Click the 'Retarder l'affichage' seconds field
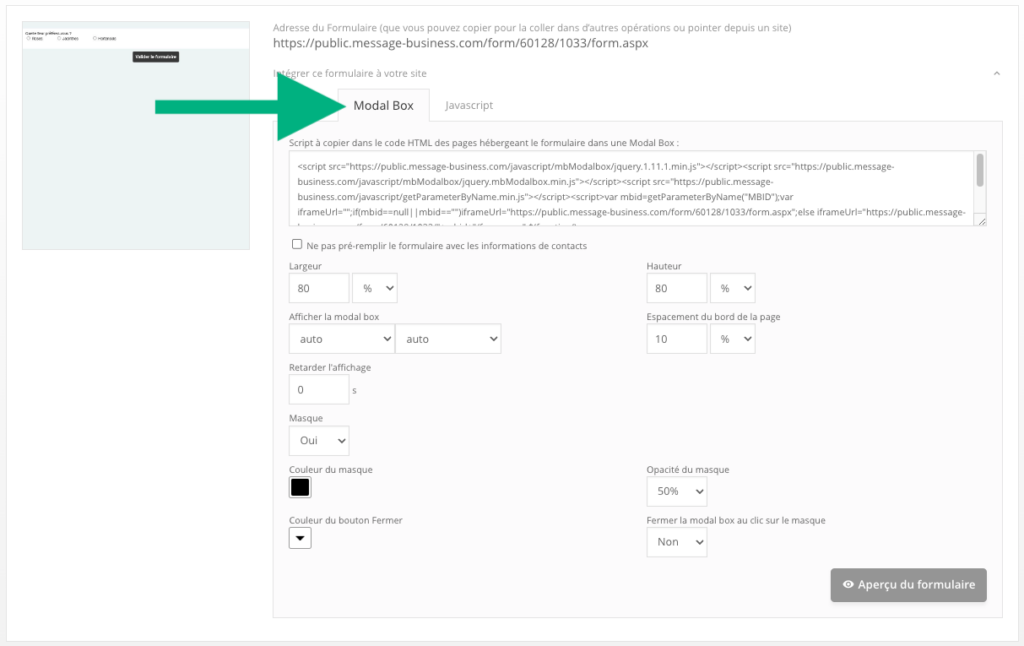The width and height of the screenshot is (1024, 646). [x=319, y=390]
